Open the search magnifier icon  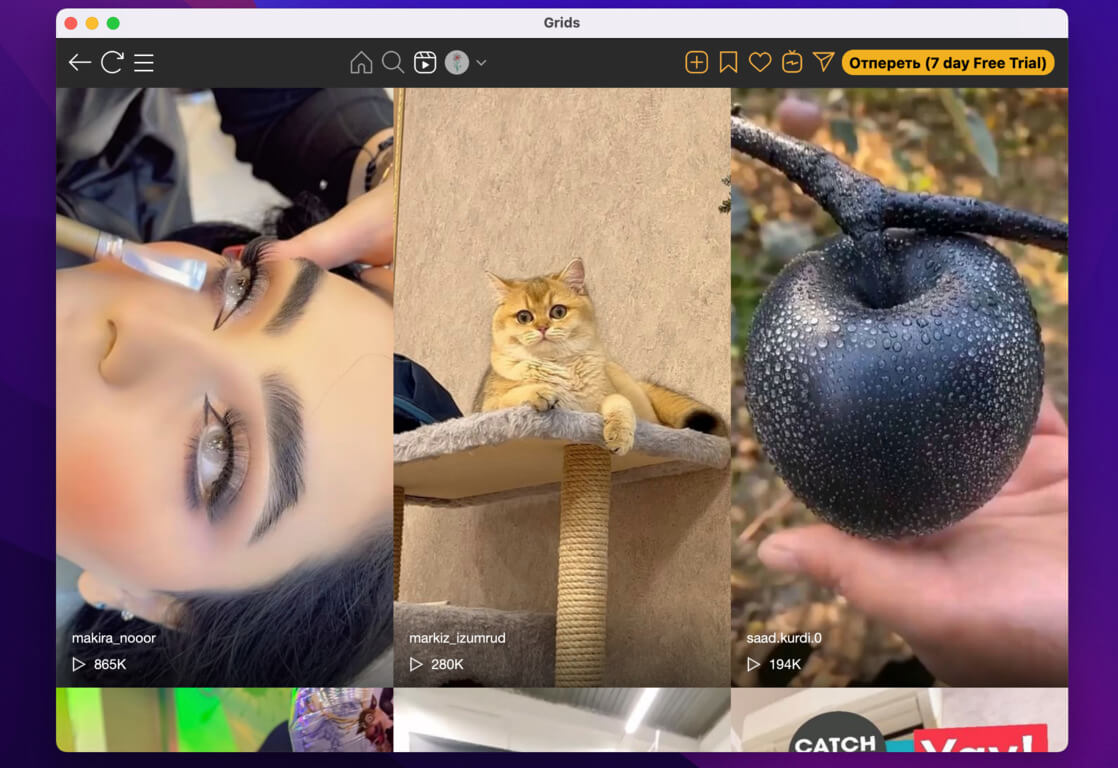click(393, 63)
